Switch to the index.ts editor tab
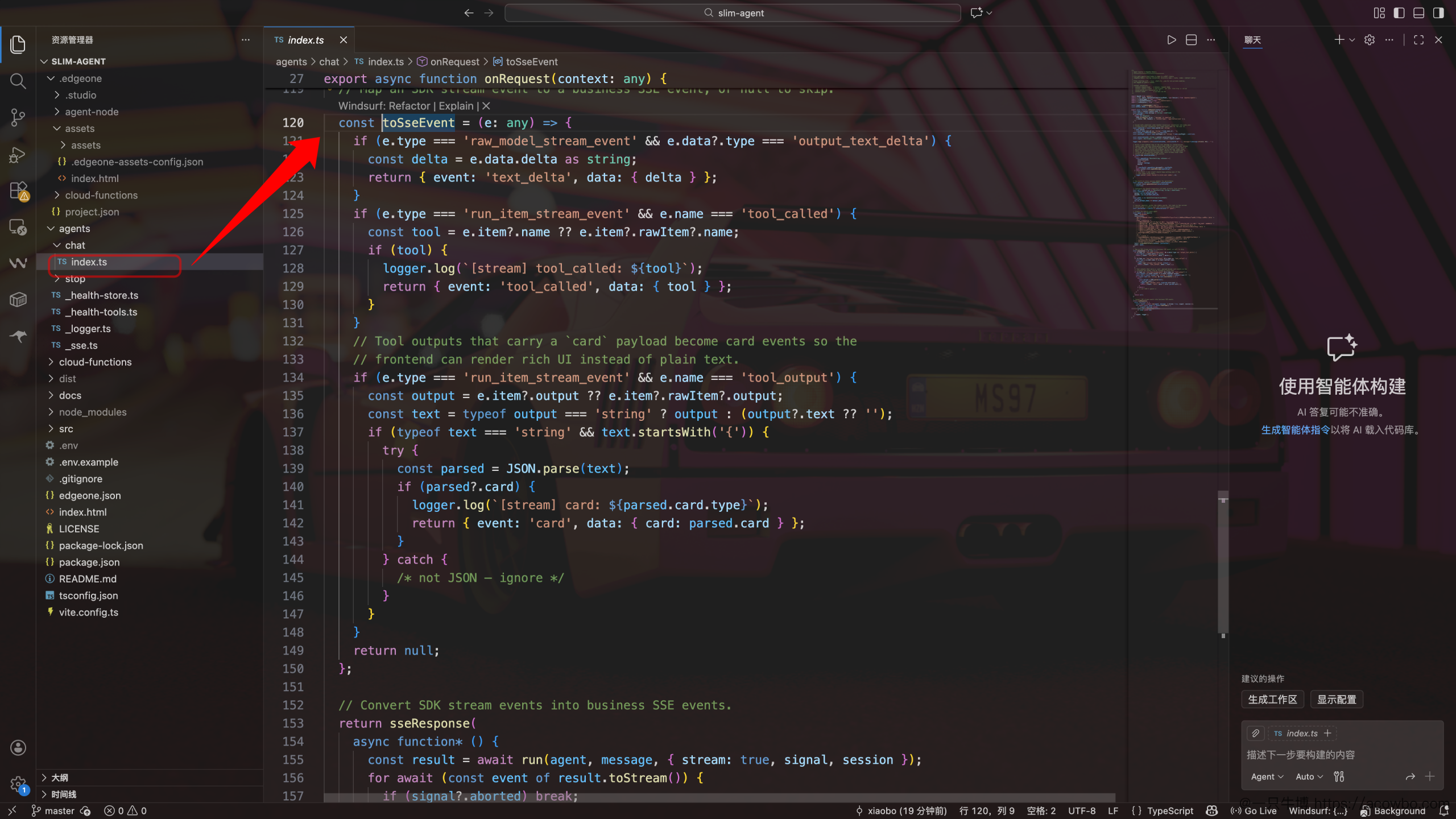This screenshot has height=819, width=1456. tap(305, 40)
